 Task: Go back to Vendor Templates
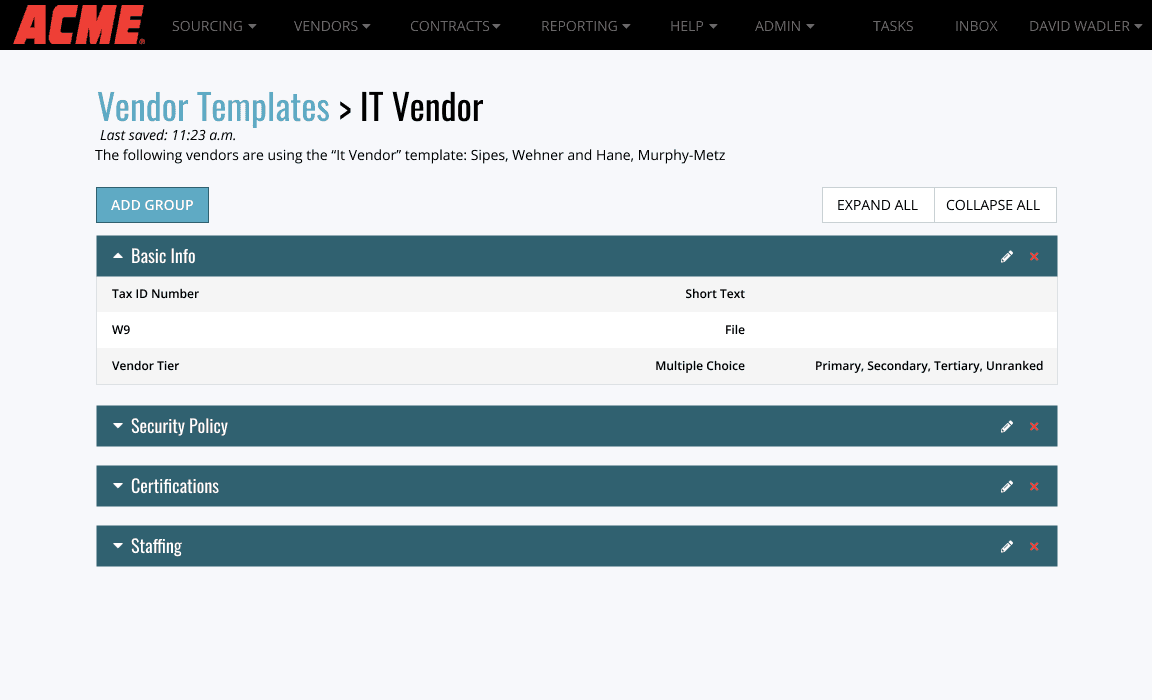tap(213, 107)
